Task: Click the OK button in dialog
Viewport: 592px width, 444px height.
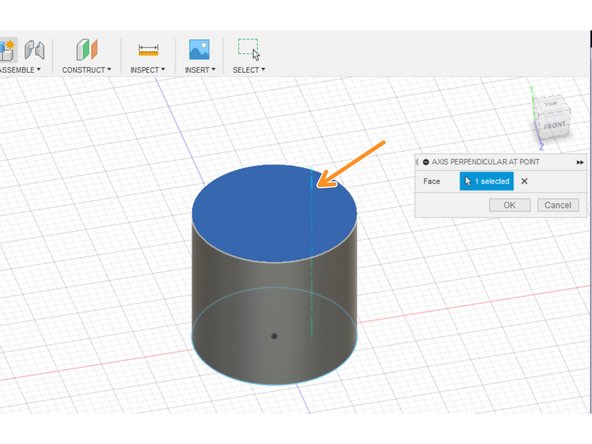Action: pyautogui.click(x=510, y=205)
